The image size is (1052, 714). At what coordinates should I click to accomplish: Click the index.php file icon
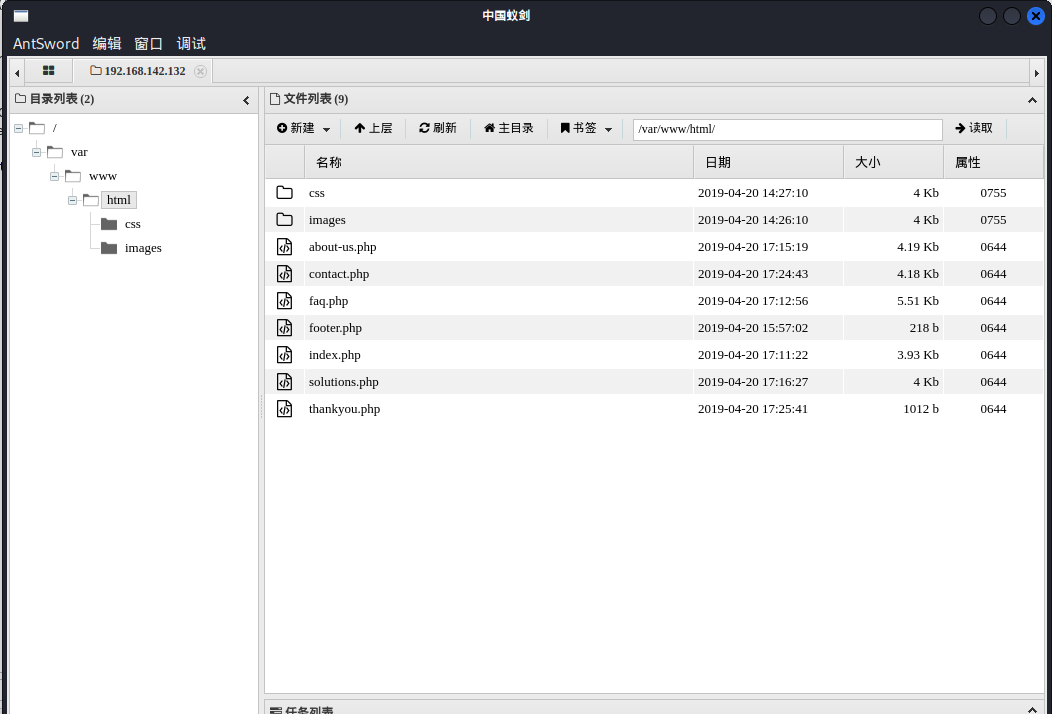point(284,354)
